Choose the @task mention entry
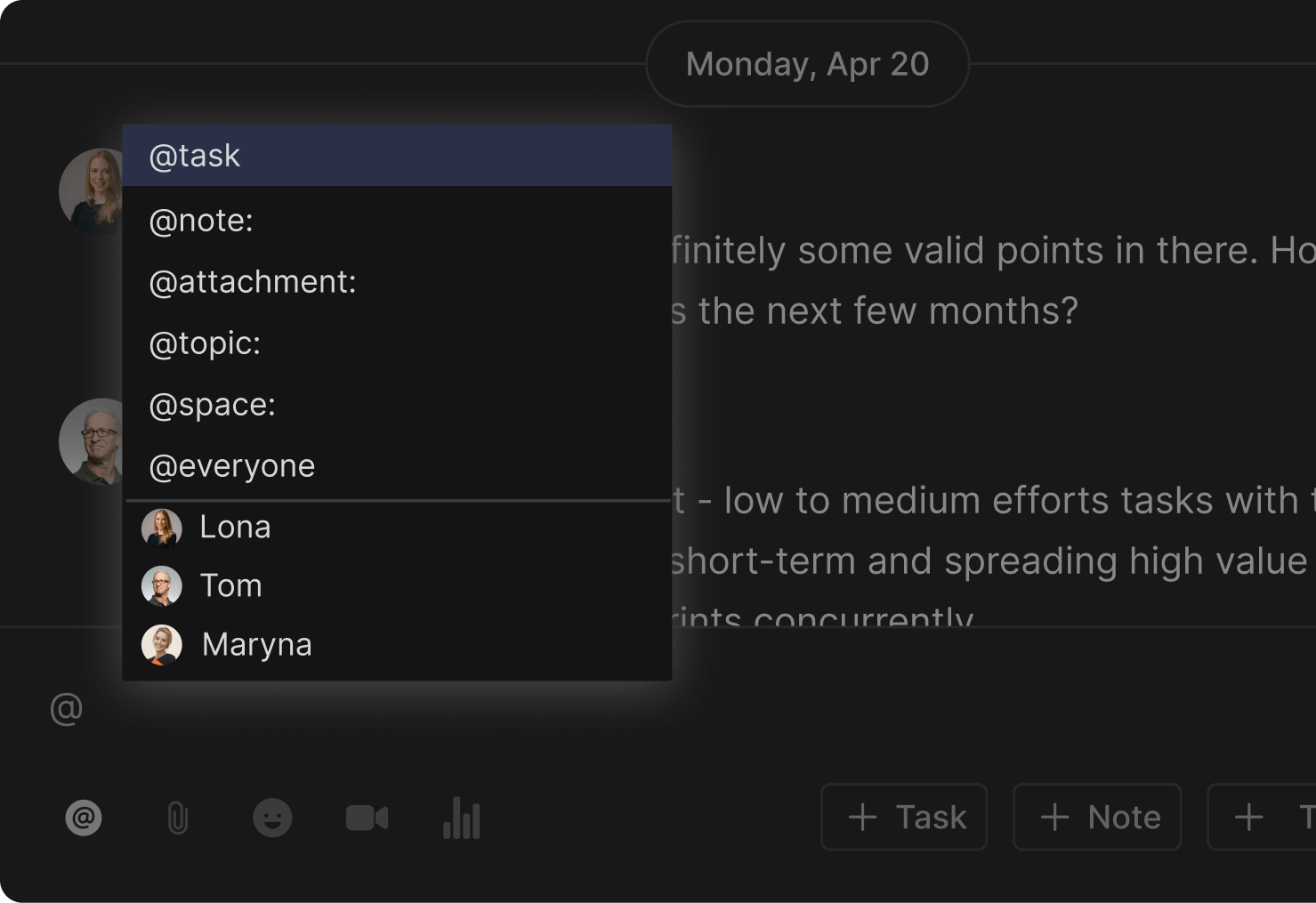 click(194, 156)
